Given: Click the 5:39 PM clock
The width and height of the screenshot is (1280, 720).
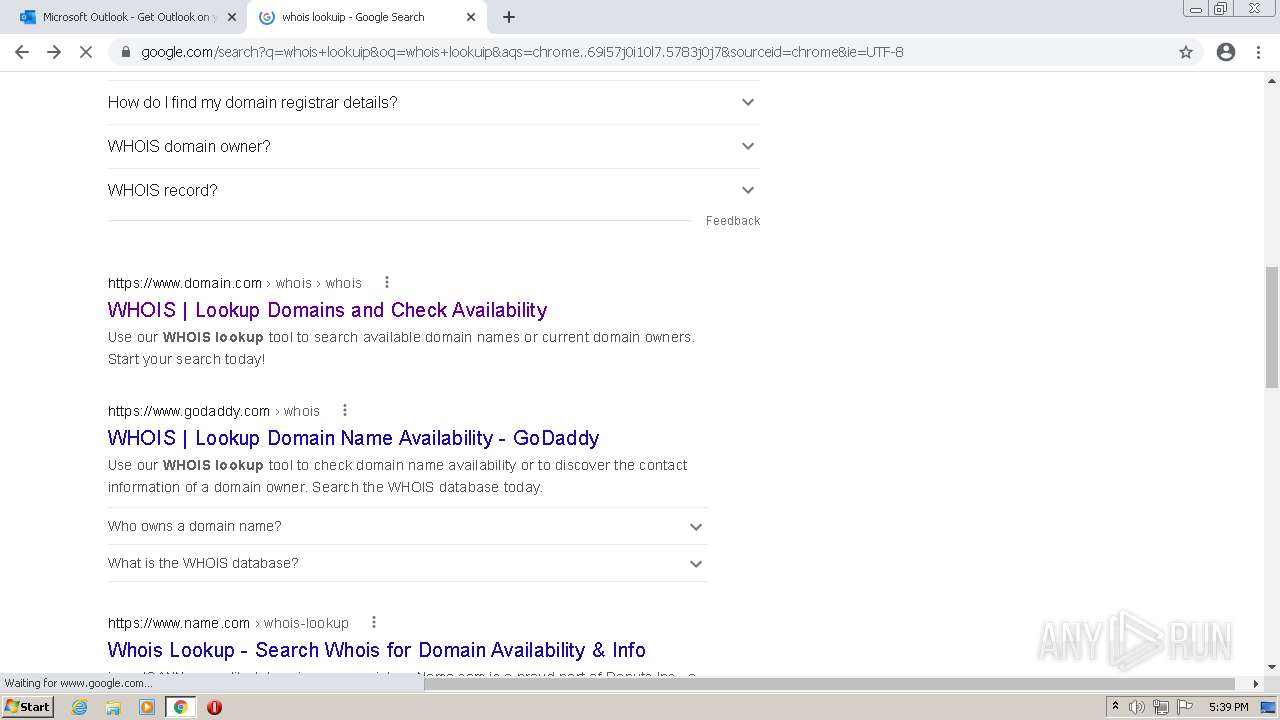Looking at the screenshot, I should click(x=1229, y=707).
